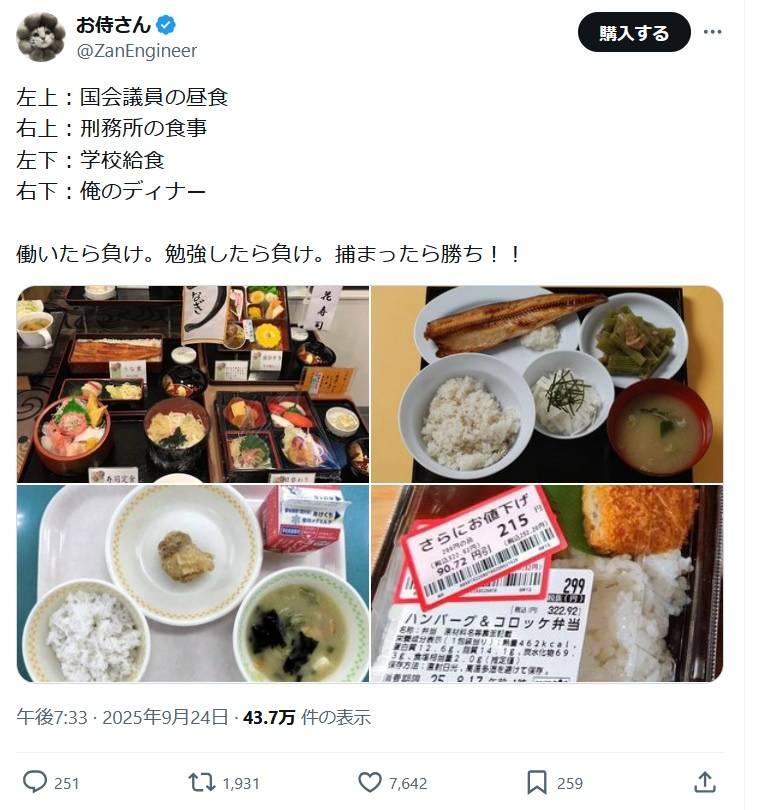
Task: Open the Diet members' lunch photo
Action: point(193,384)
